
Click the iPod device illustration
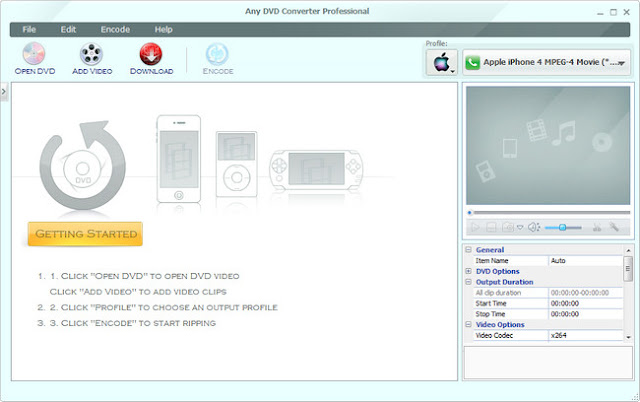pos(236,164)
